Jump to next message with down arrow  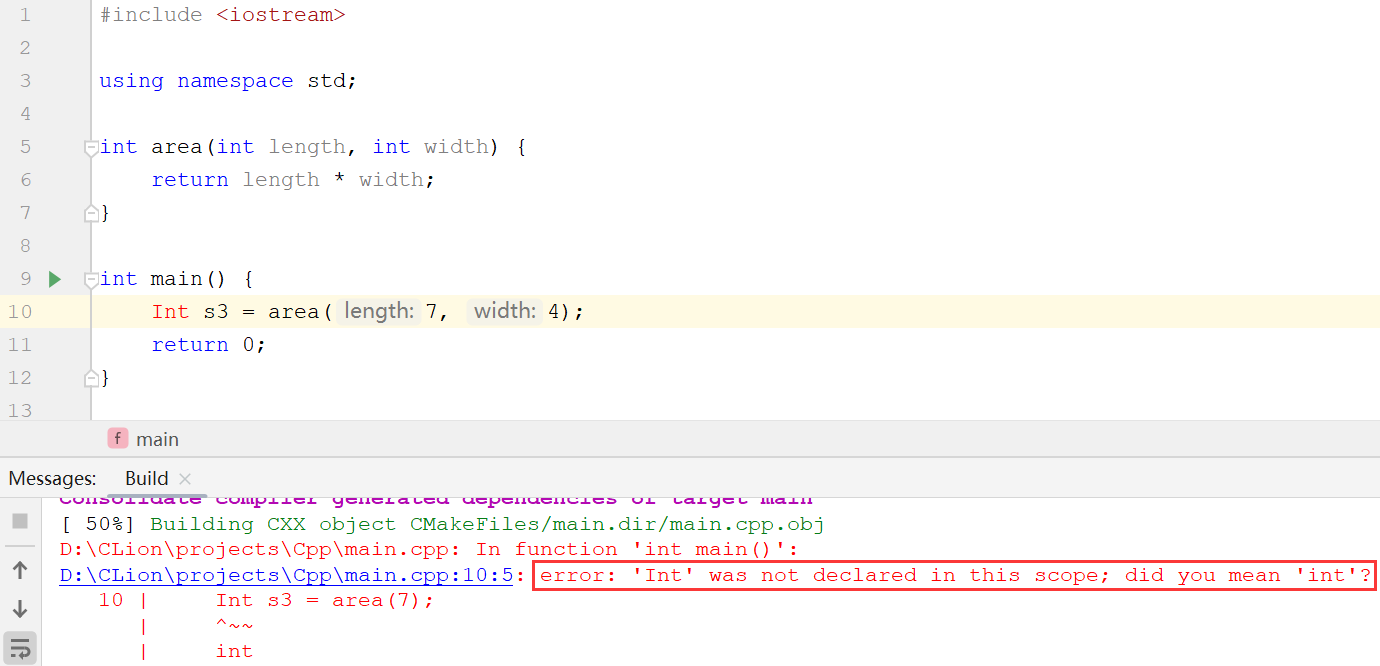[x=20, y=609]
